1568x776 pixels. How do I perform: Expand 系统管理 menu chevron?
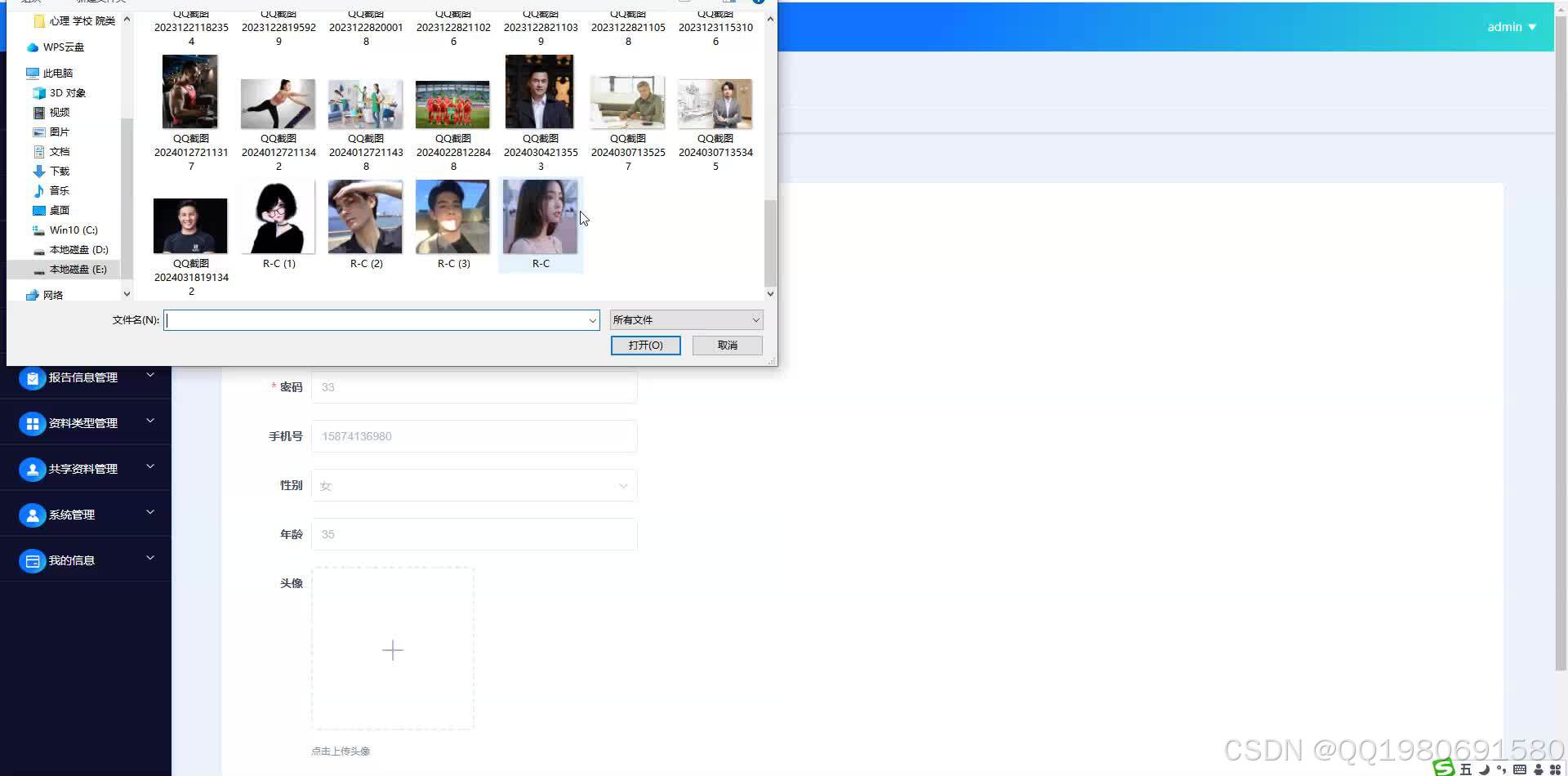coord(150,513)
